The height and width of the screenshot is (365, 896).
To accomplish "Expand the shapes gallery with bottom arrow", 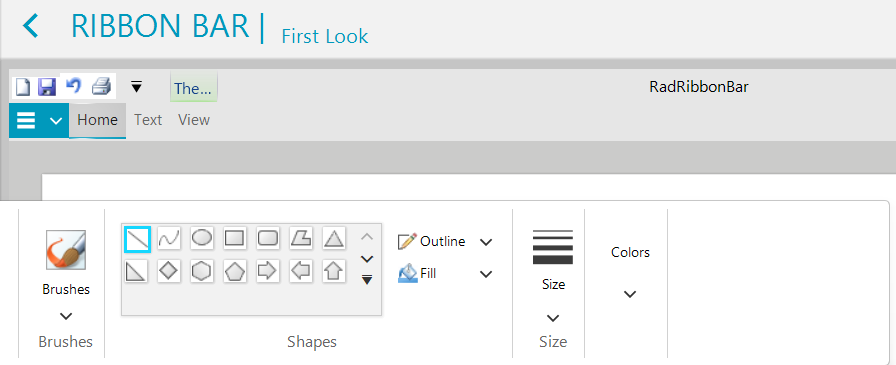I will [x=367, y=279].
